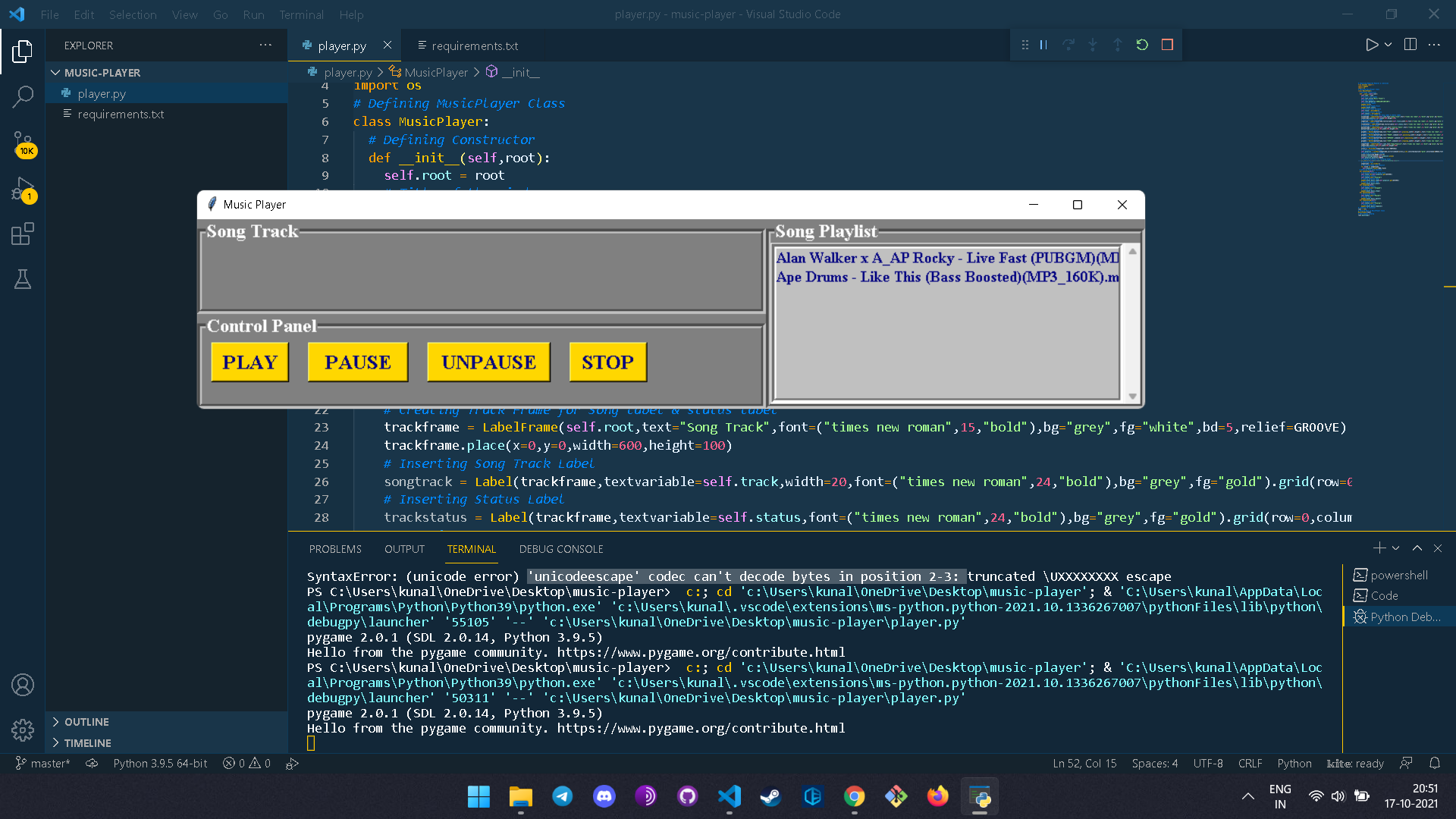Open run button dropdown arrow
Image resolution: width=1456 pixels, height=819 pixels.
tap(1388, 45)
